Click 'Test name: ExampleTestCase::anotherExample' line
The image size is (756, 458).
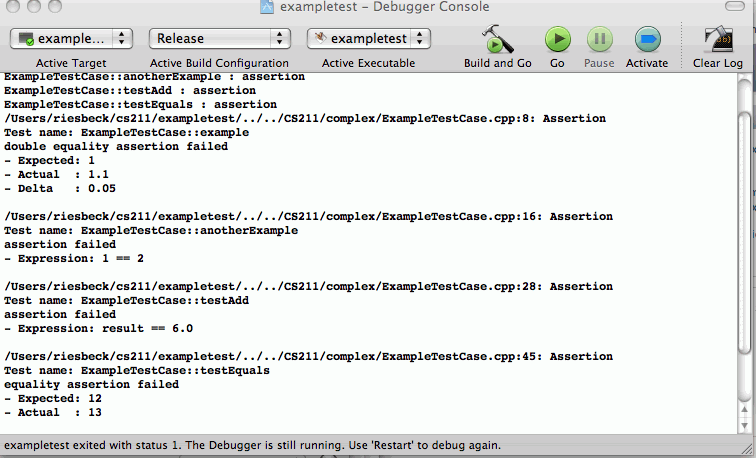tap(151, 230)
